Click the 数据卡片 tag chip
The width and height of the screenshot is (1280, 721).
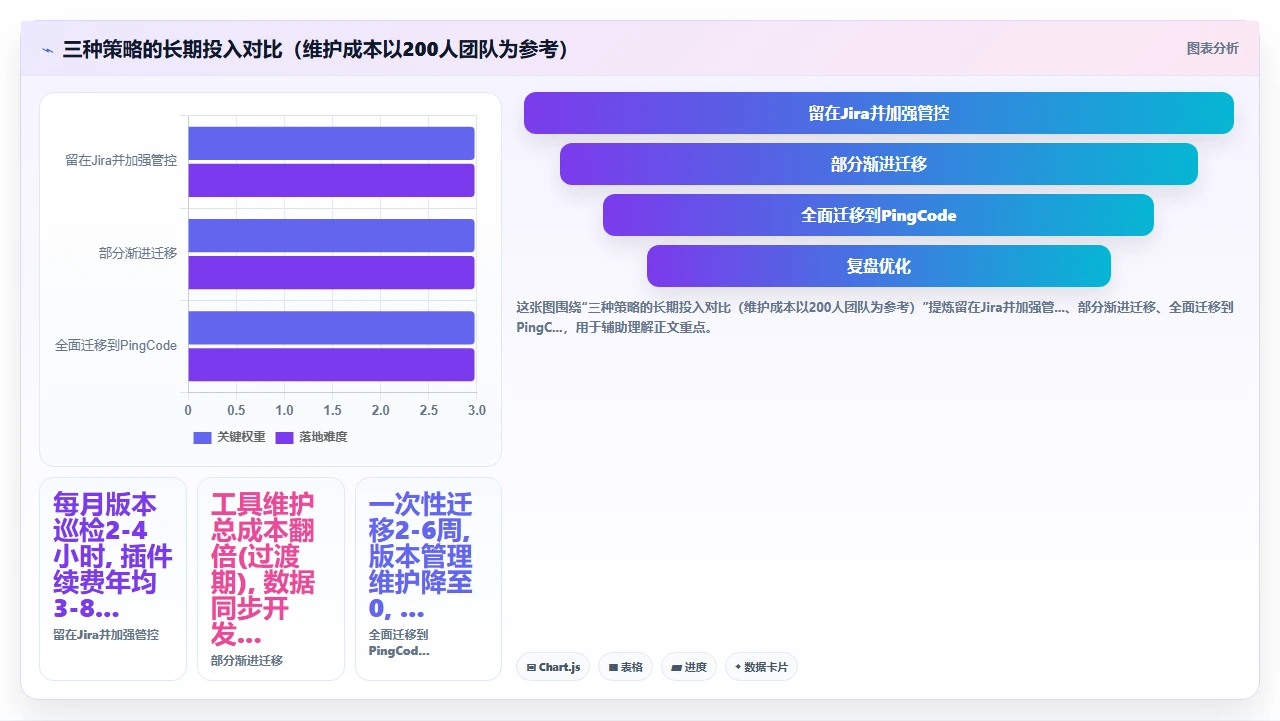pos(761,667)
